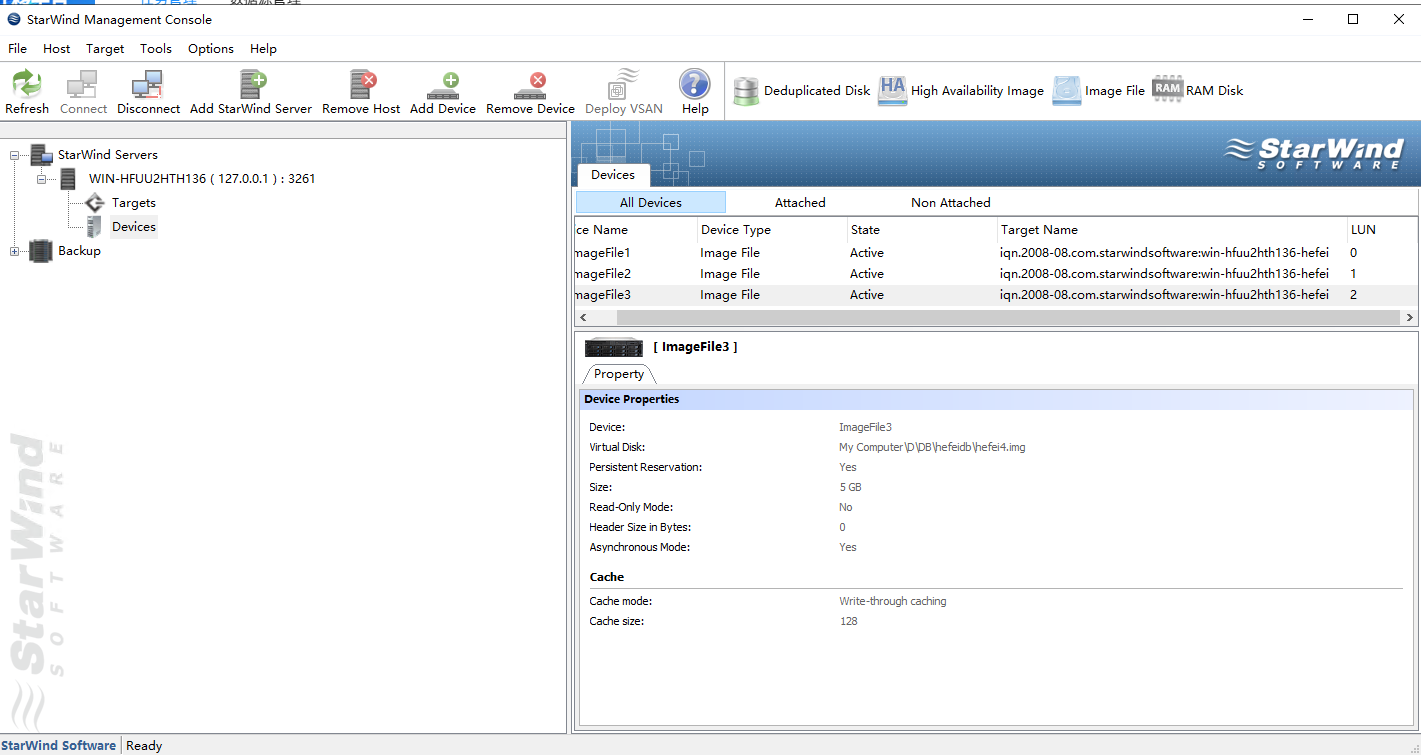Click the Ready status bar text
Screen dimensions: 1421x755
click(144, 745)
